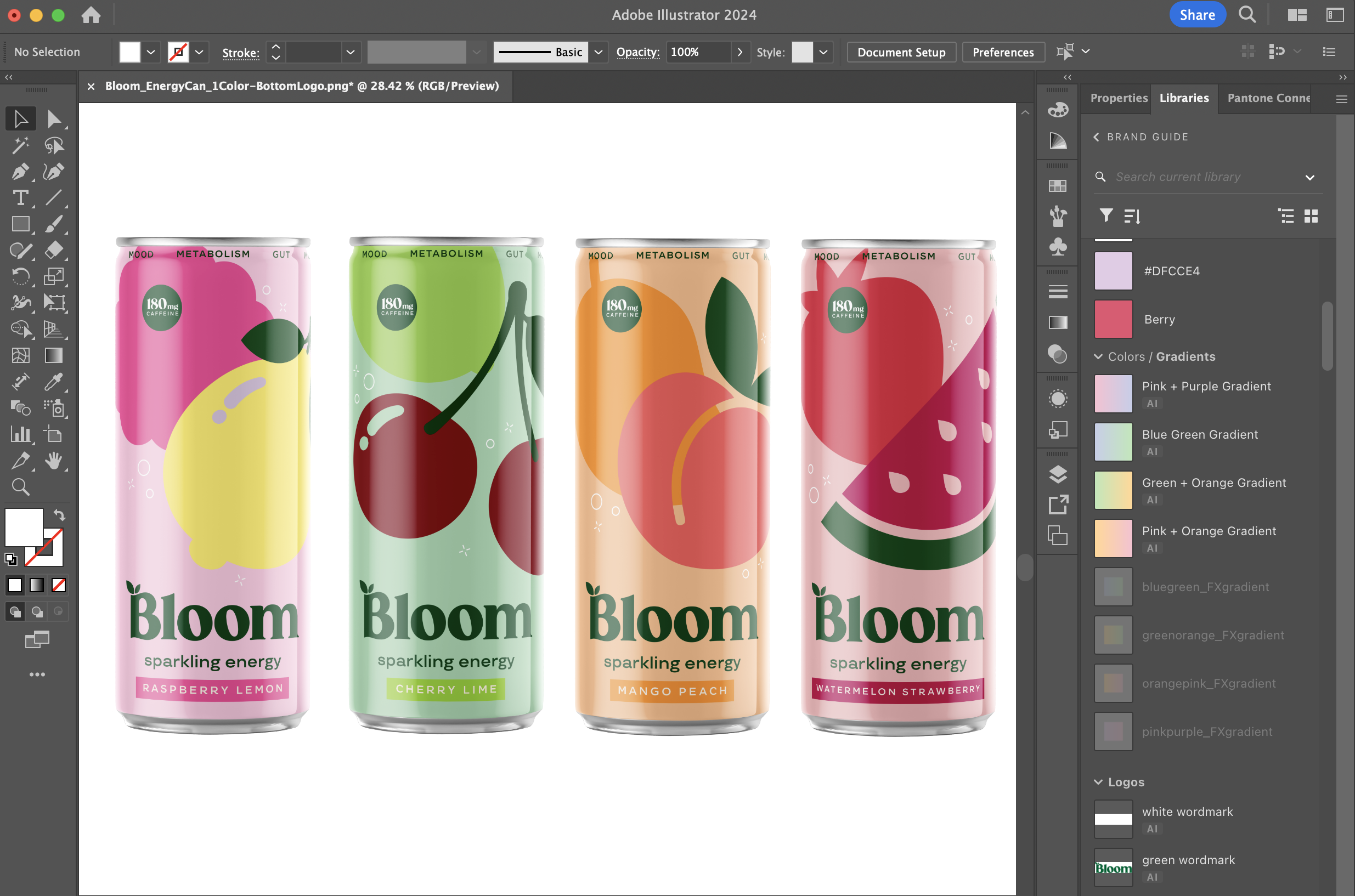
Task: Open the Pantone Connect tab
Action: point(1268,98)
